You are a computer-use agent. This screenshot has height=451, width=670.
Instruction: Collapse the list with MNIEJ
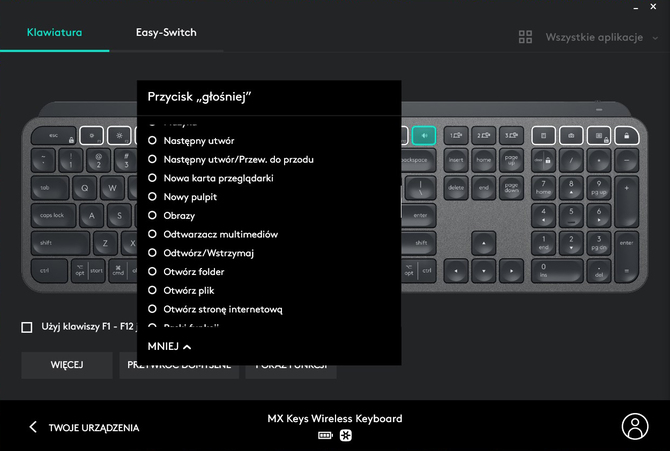(169, 347)
